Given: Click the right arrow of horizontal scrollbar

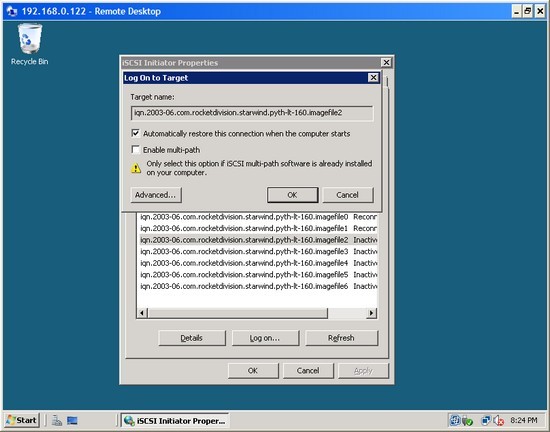Looking at the screenshot, I should coord(371,313).
